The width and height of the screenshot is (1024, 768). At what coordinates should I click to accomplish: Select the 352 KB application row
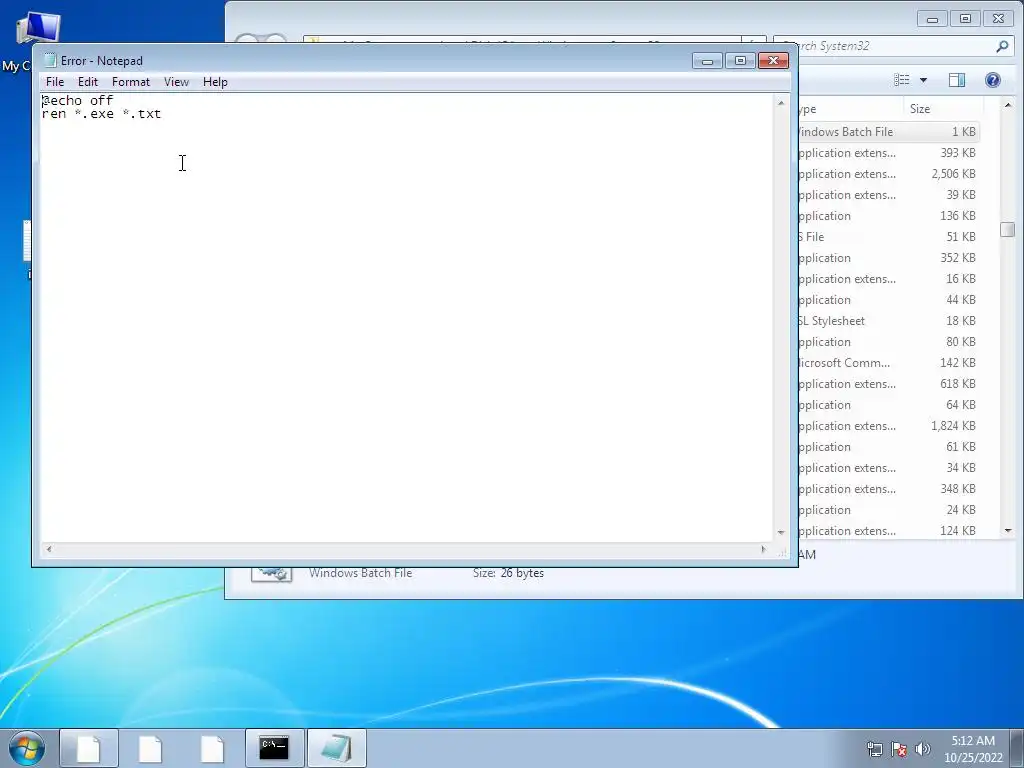[888, 258]
